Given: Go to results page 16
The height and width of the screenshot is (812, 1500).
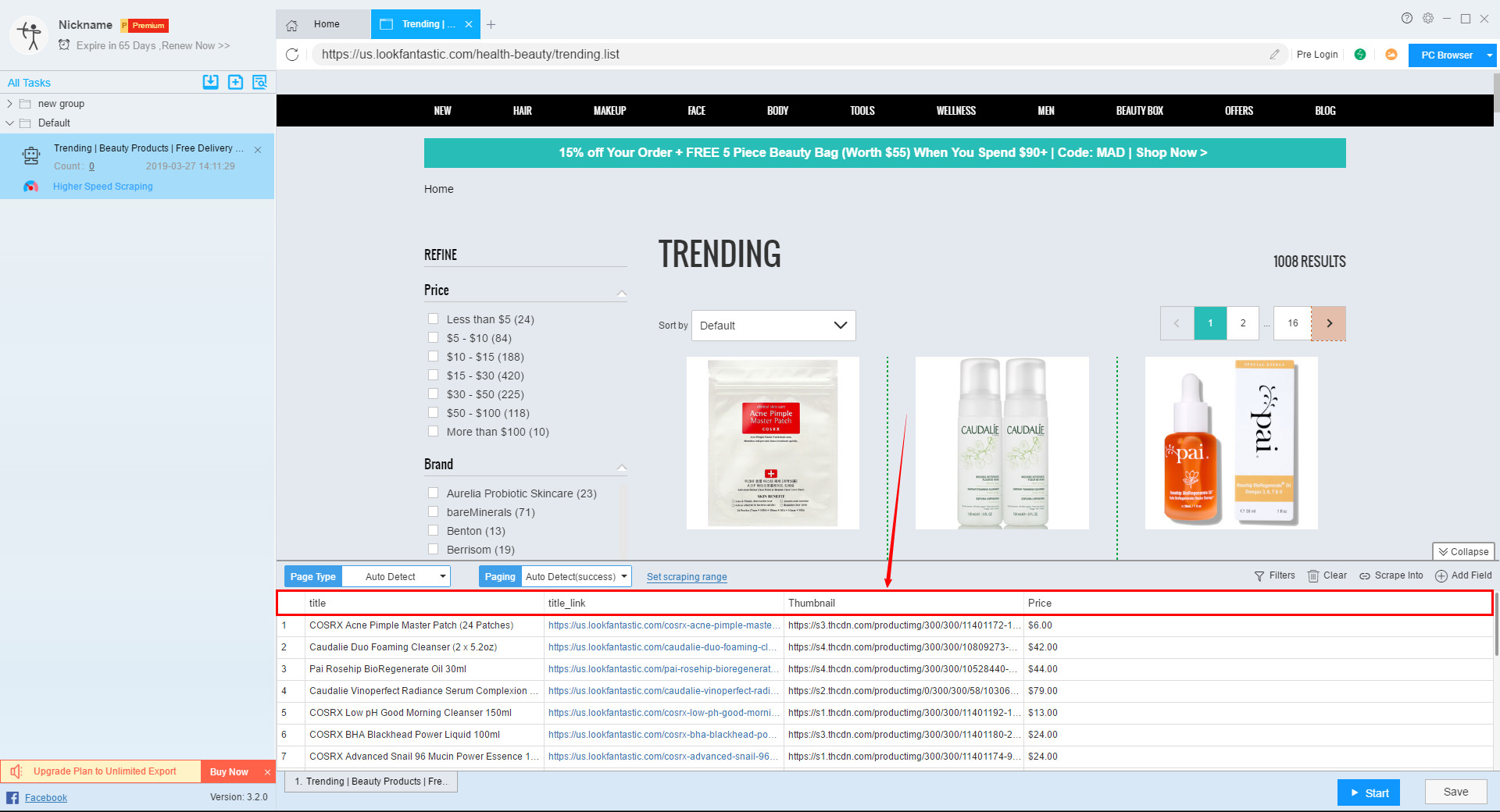Looking at the screenshot, I should pos(1292,323).
